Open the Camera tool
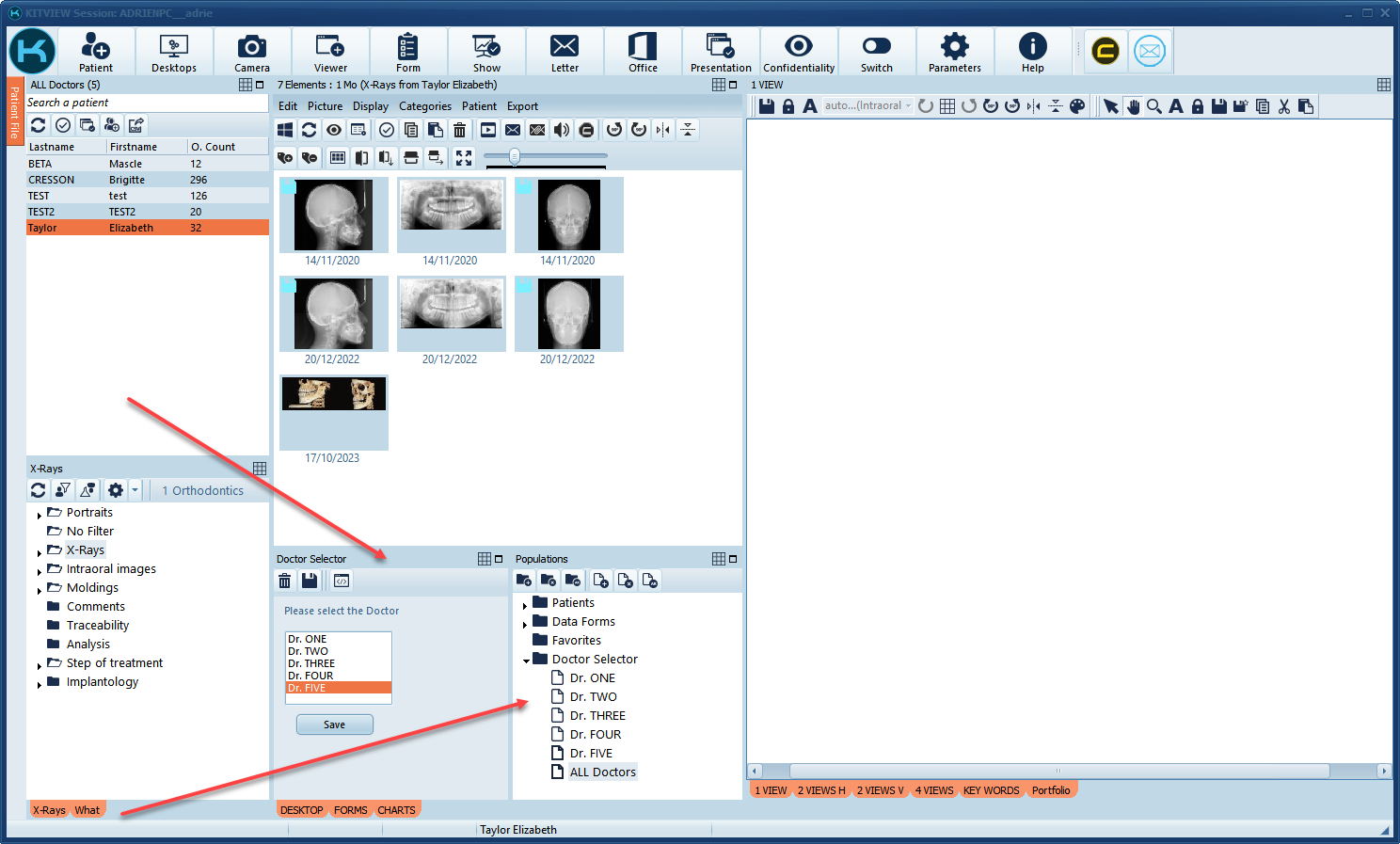Image resolution: width=1400 pixels, height=844 pixels. pyautogui.click(x=251, y=52)
